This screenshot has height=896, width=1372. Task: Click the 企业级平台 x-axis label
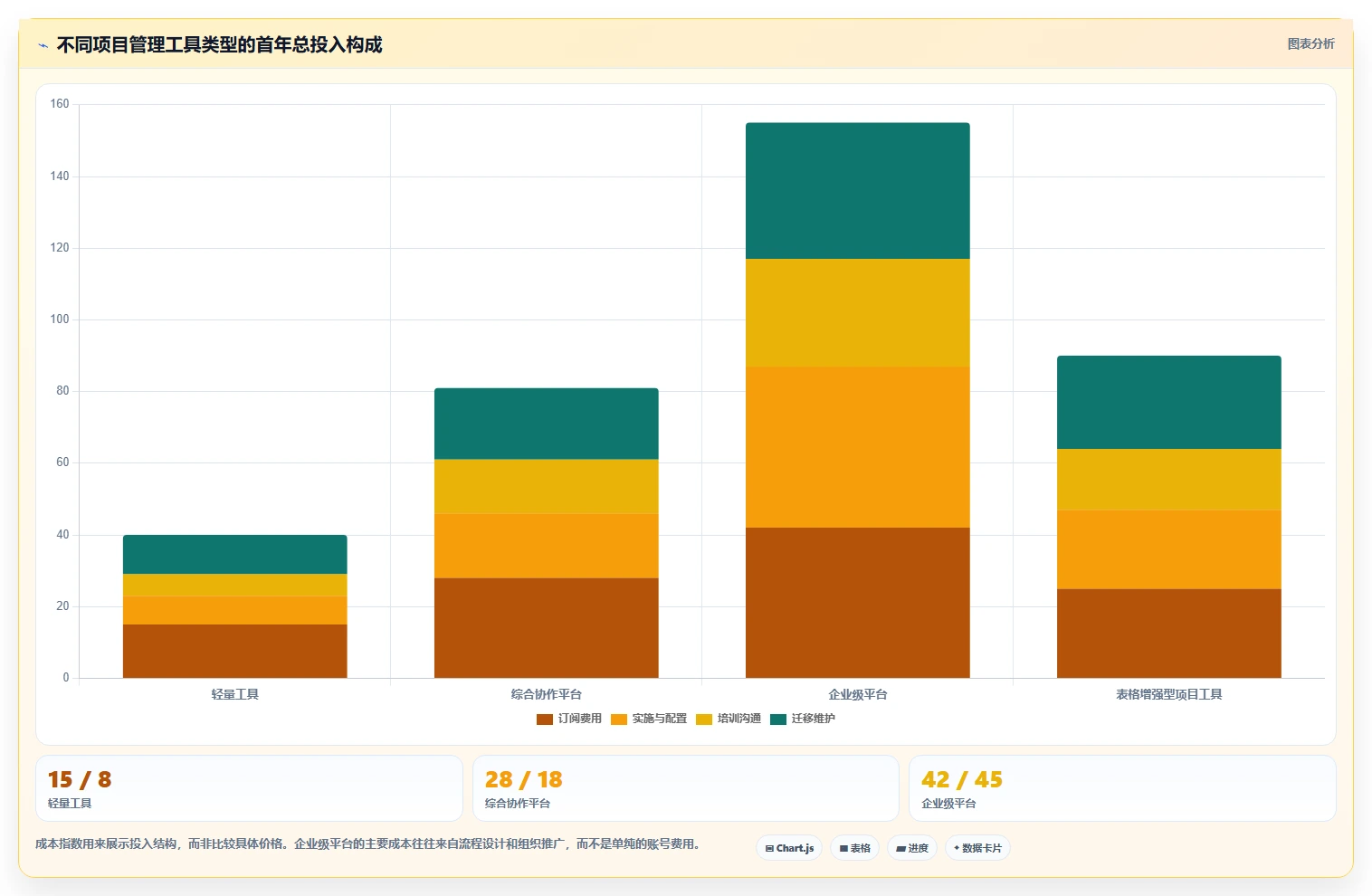(x=858, y=694)
